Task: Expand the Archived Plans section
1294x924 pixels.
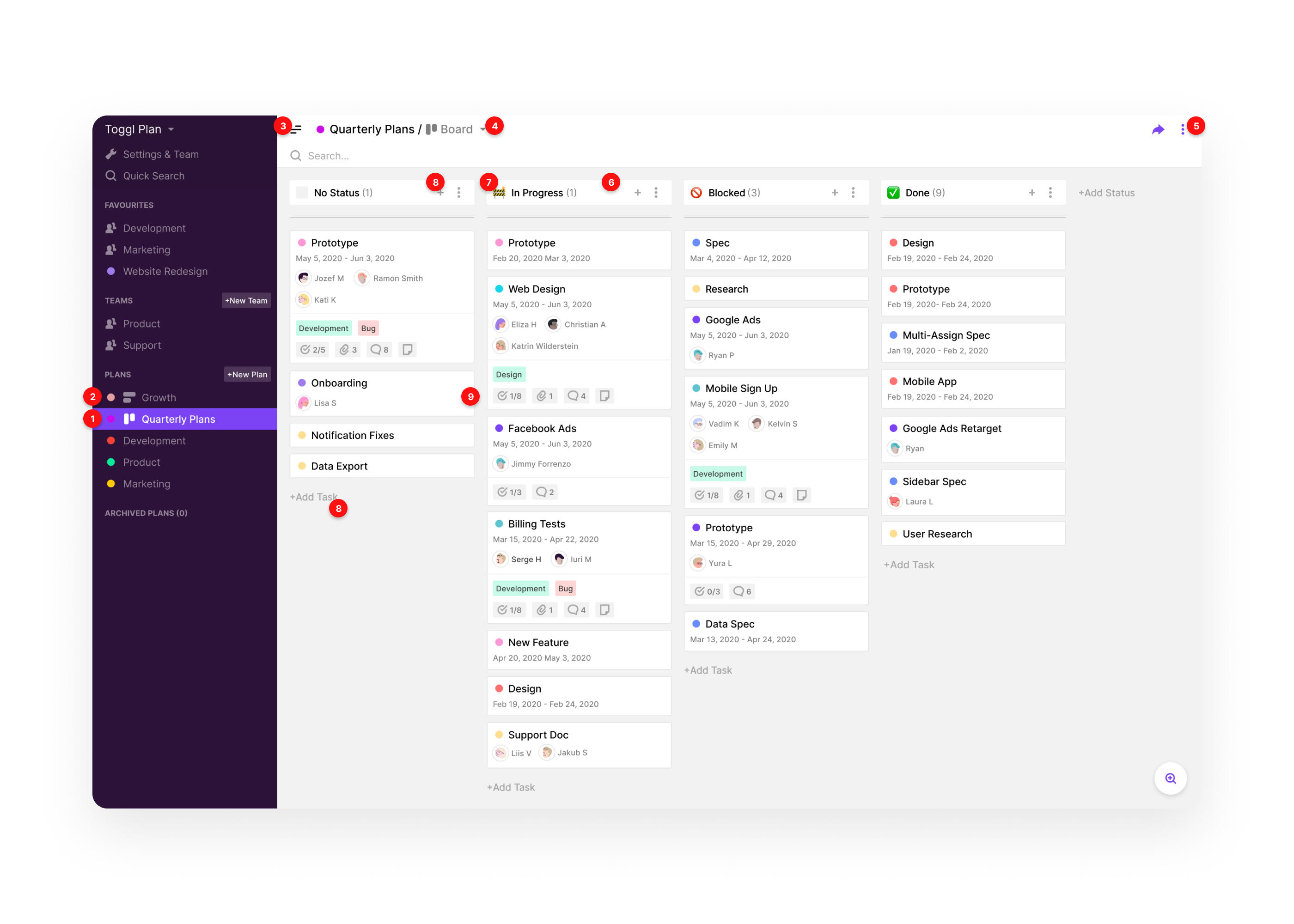Action: coord(146,513)
